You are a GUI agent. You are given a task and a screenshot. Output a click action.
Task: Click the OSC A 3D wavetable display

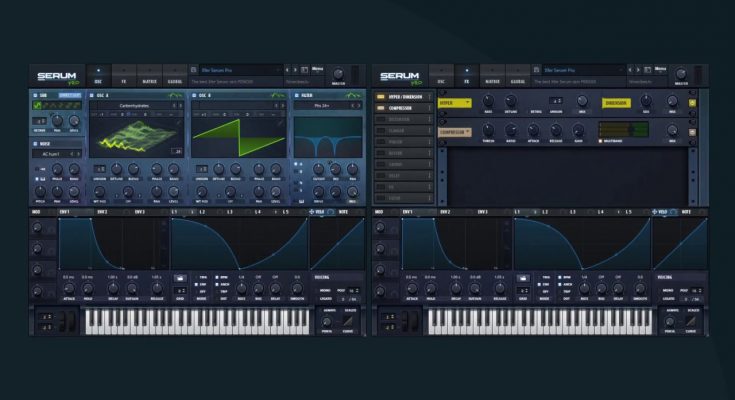click(x=136, y=137)
